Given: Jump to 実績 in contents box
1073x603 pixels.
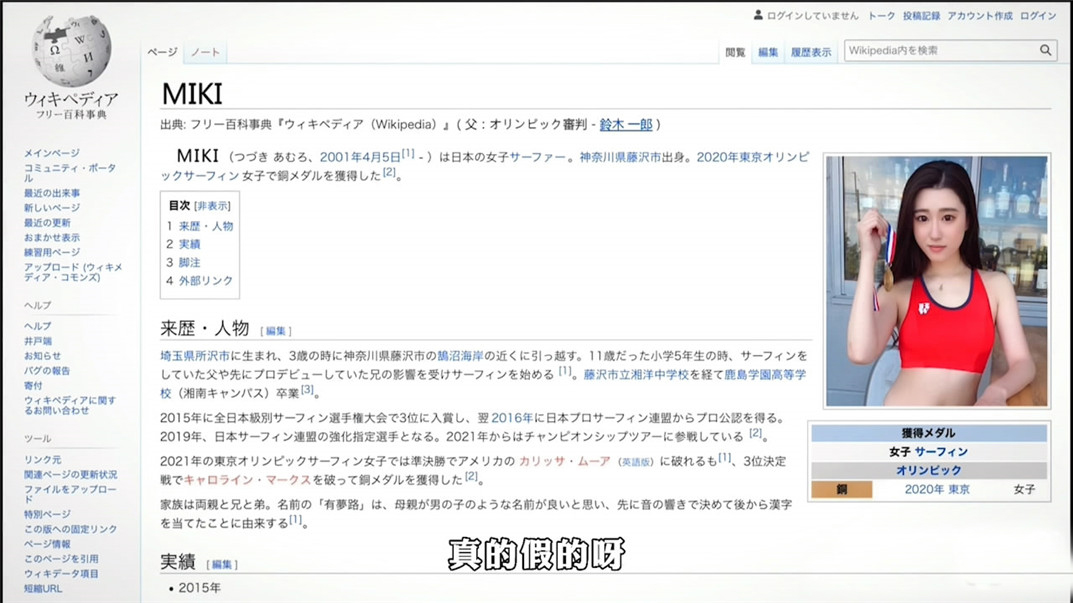Looking at the screenshot, I should tap(190, 244).
